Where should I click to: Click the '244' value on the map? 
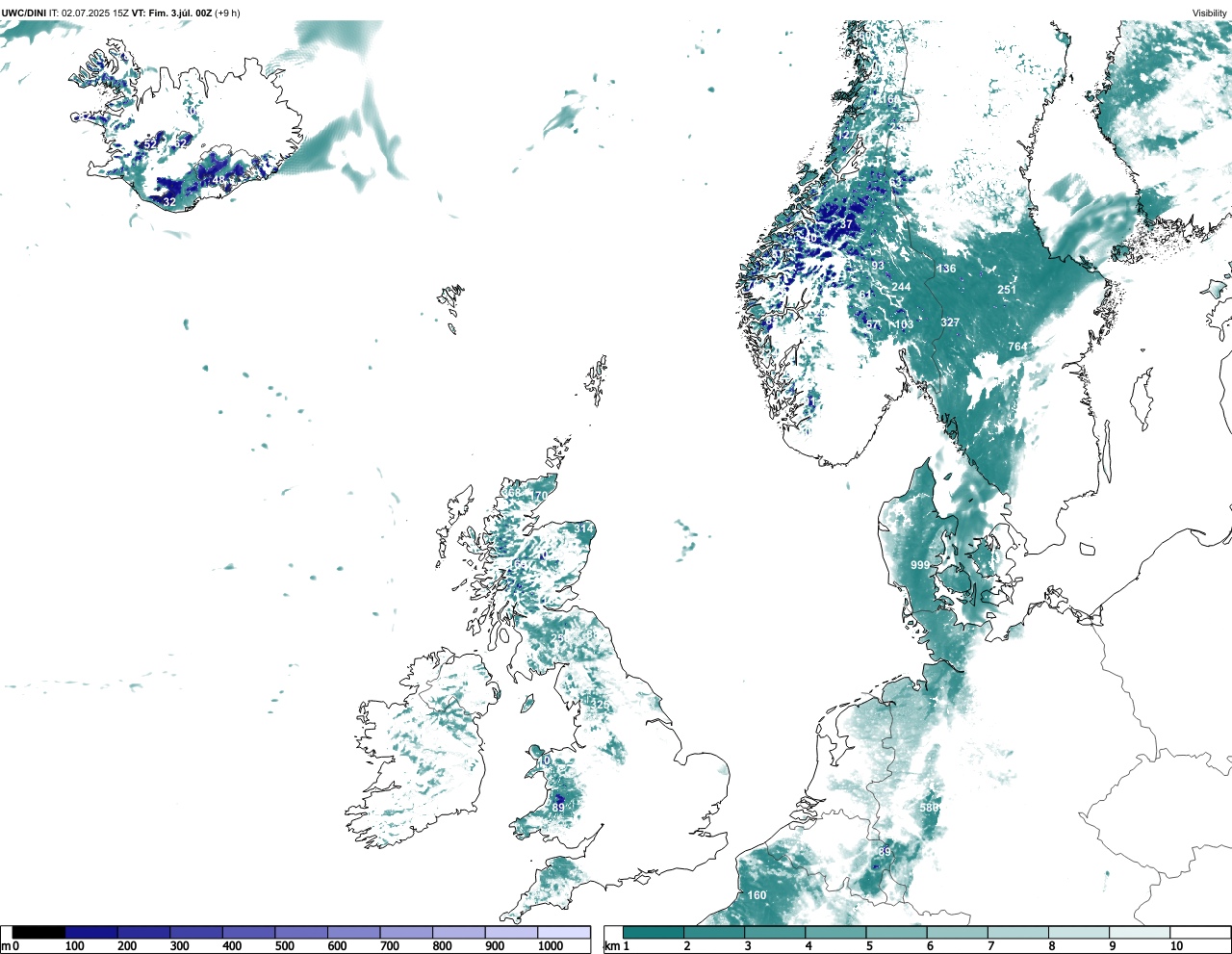coord(901,287)
